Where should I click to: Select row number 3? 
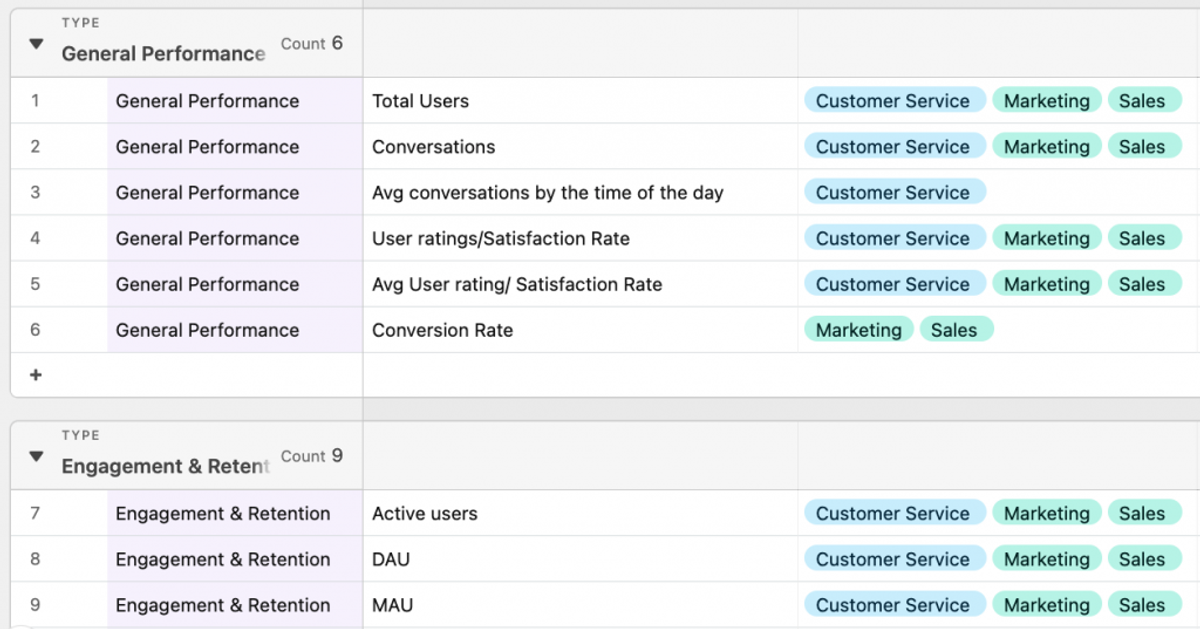tap(35, 193)
